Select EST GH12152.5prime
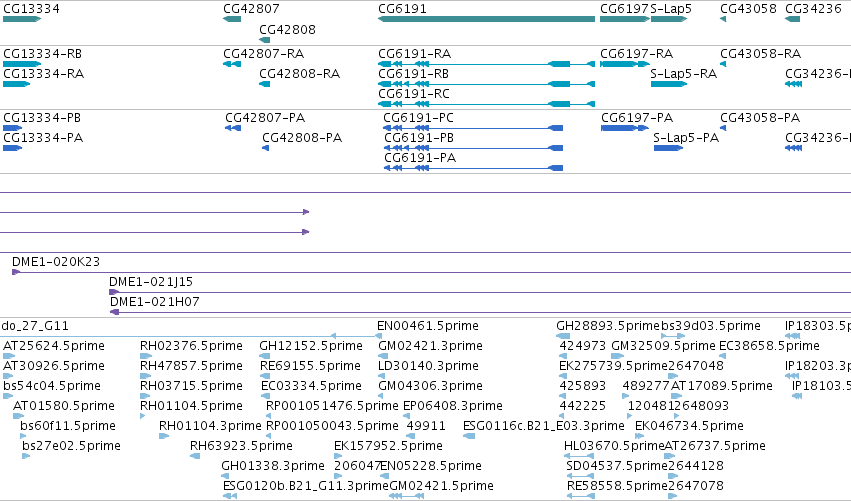The image size is (851, 501). point(311,346)
